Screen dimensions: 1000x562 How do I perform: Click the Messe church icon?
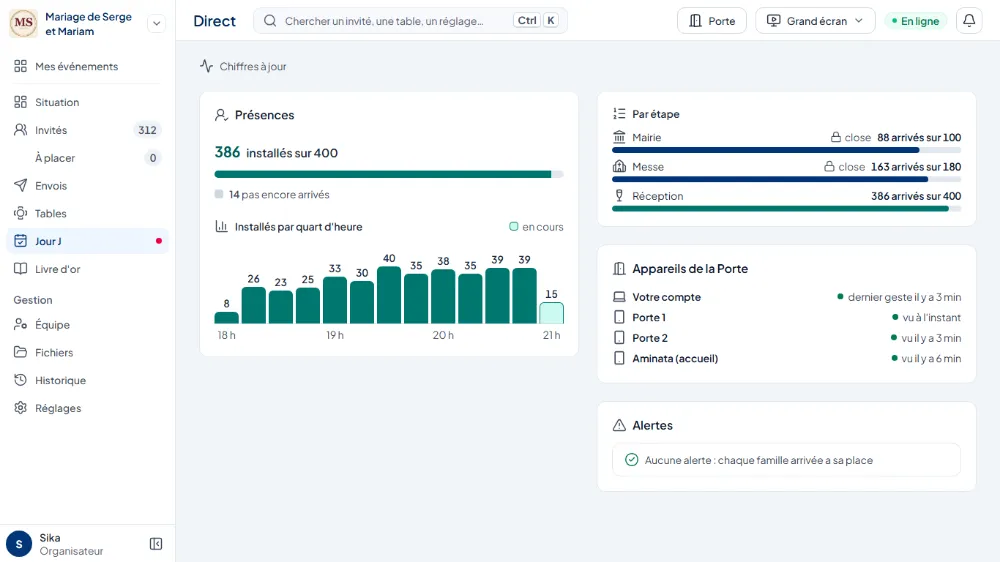[619, 166]
